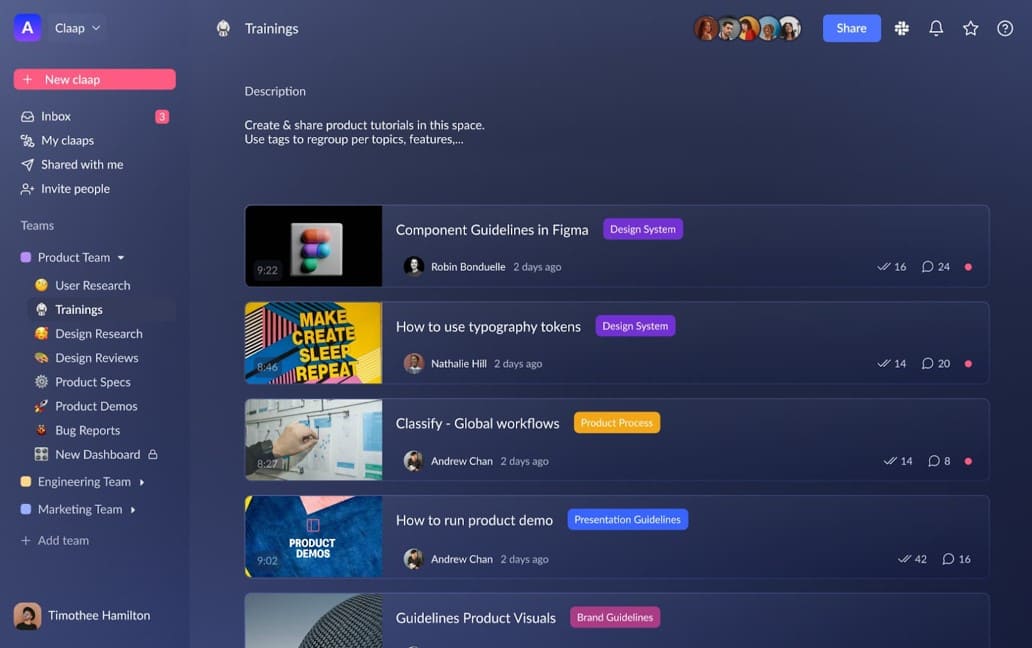Expand the Marketing Team section
Image resolution: width=1032 pixels, height=648 pixels.
pos(133,510)
